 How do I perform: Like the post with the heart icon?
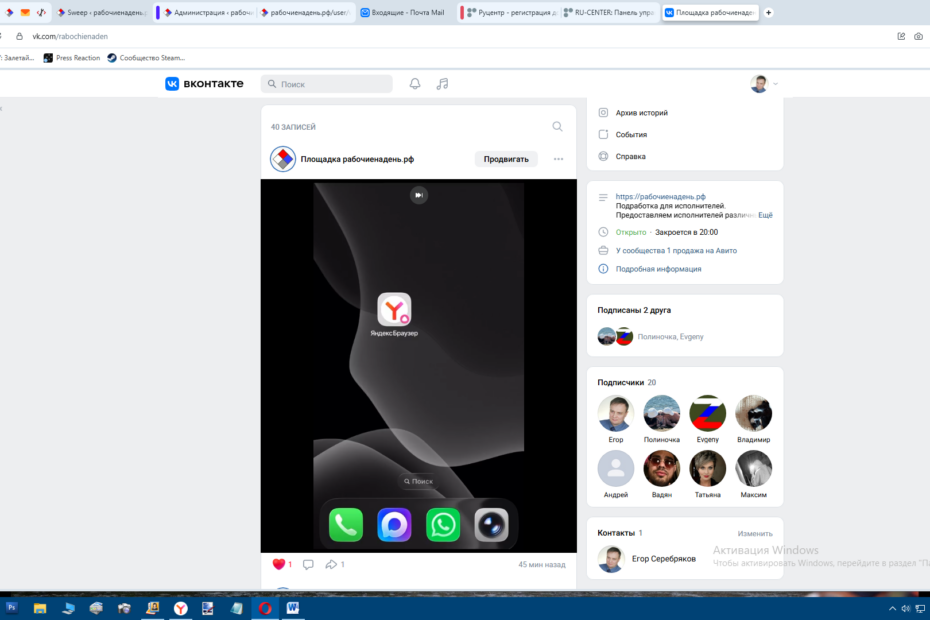(x=279, y=564)
